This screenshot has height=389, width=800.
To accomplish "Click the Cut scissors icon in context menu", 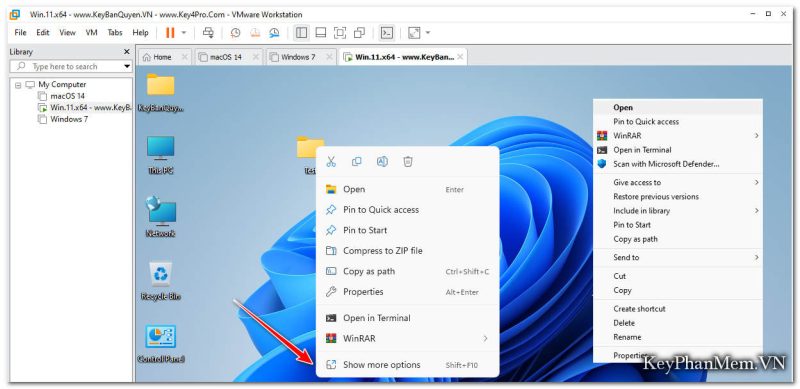I will click(x=331, y=162).
